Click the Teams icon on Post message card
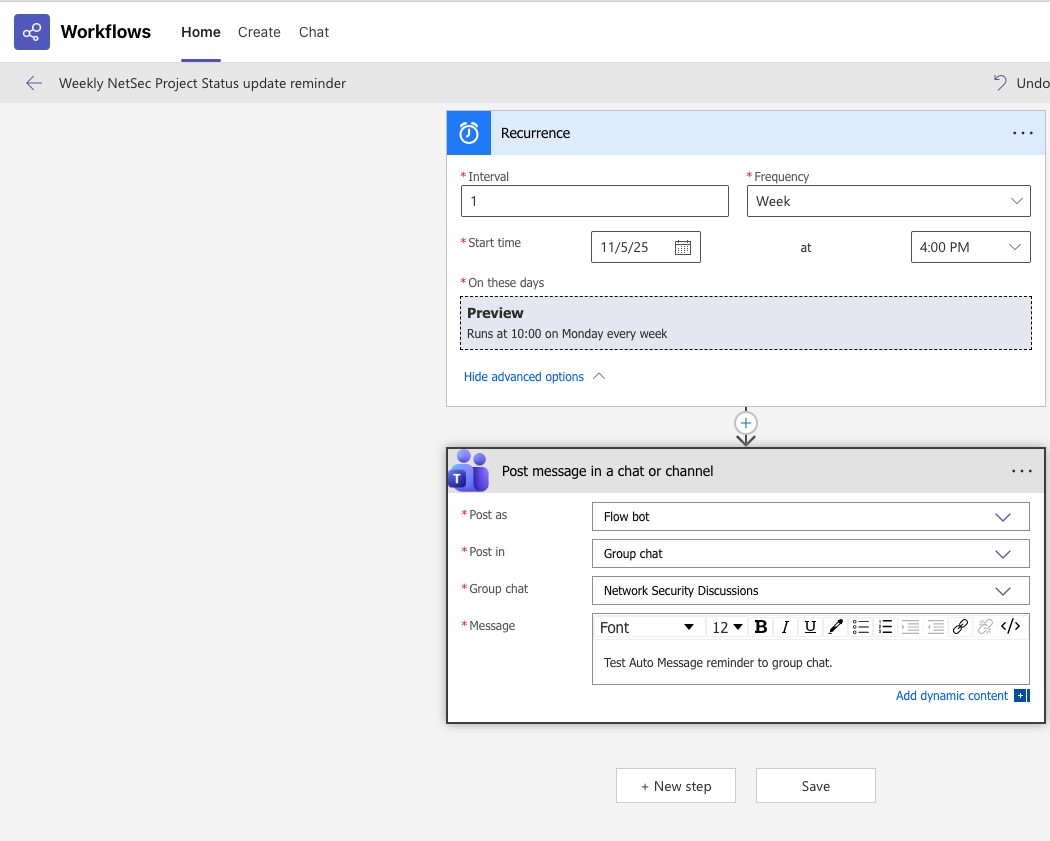Image resolution: width=1050 pixels, height=841 pixels. [x=468, y=471]
